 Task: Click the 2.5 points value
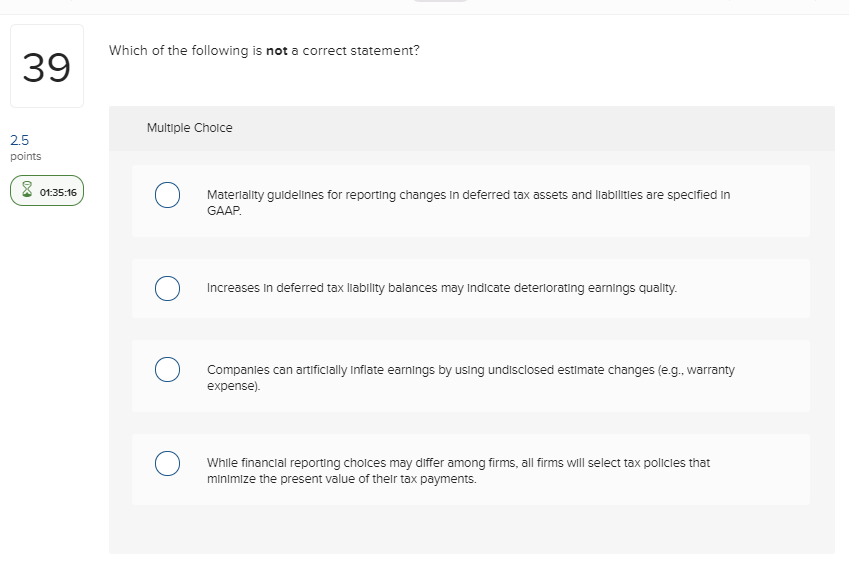(19, 141)
